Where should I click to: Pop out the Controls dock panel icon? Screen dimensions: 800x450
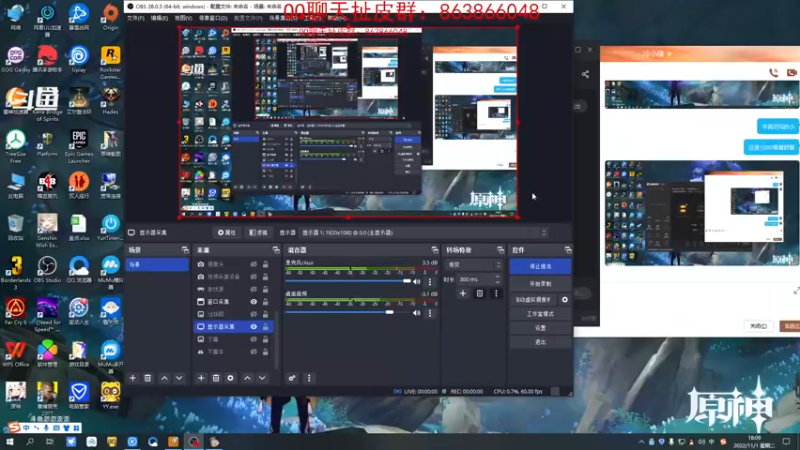click(568, 250)
